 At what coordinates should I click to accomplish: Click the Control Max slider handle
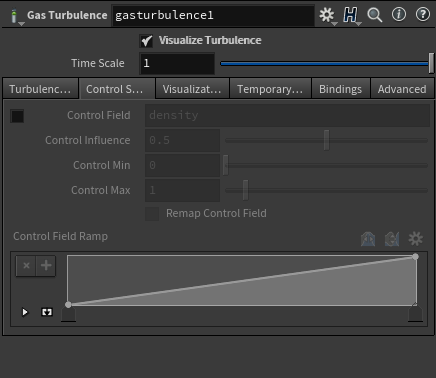point(245,190)
